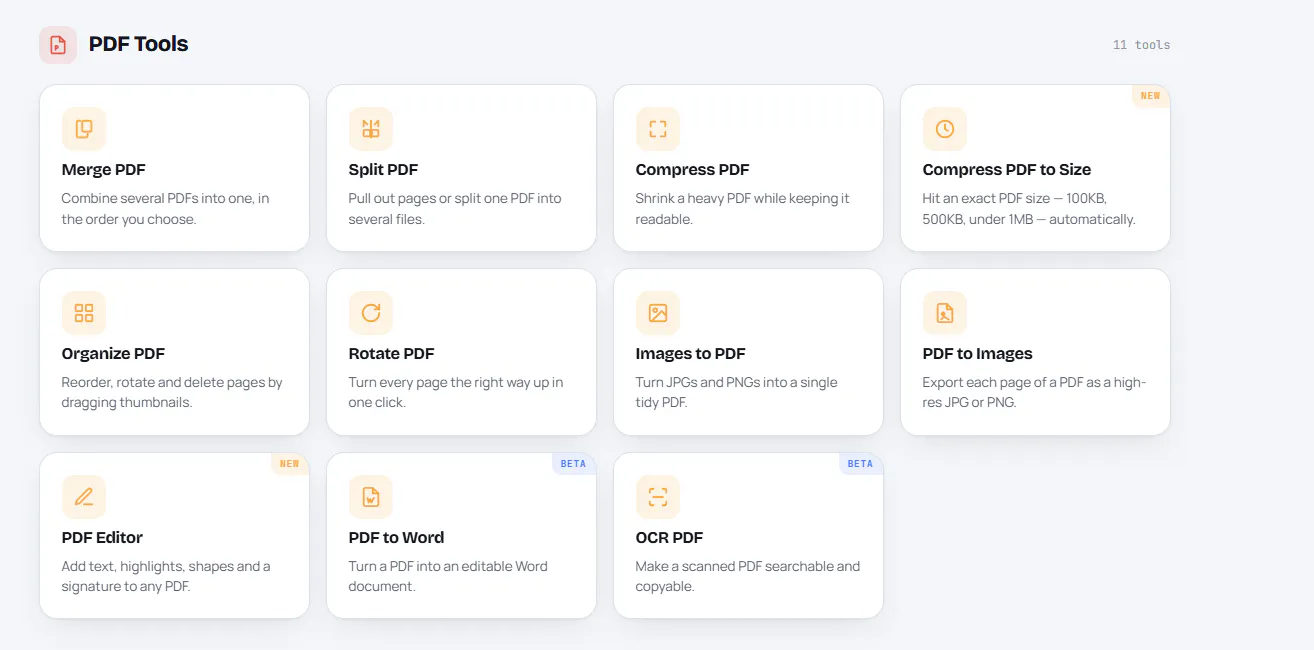
Task: Click the "11 tools" count label
Action: [x=1142, y=45]
